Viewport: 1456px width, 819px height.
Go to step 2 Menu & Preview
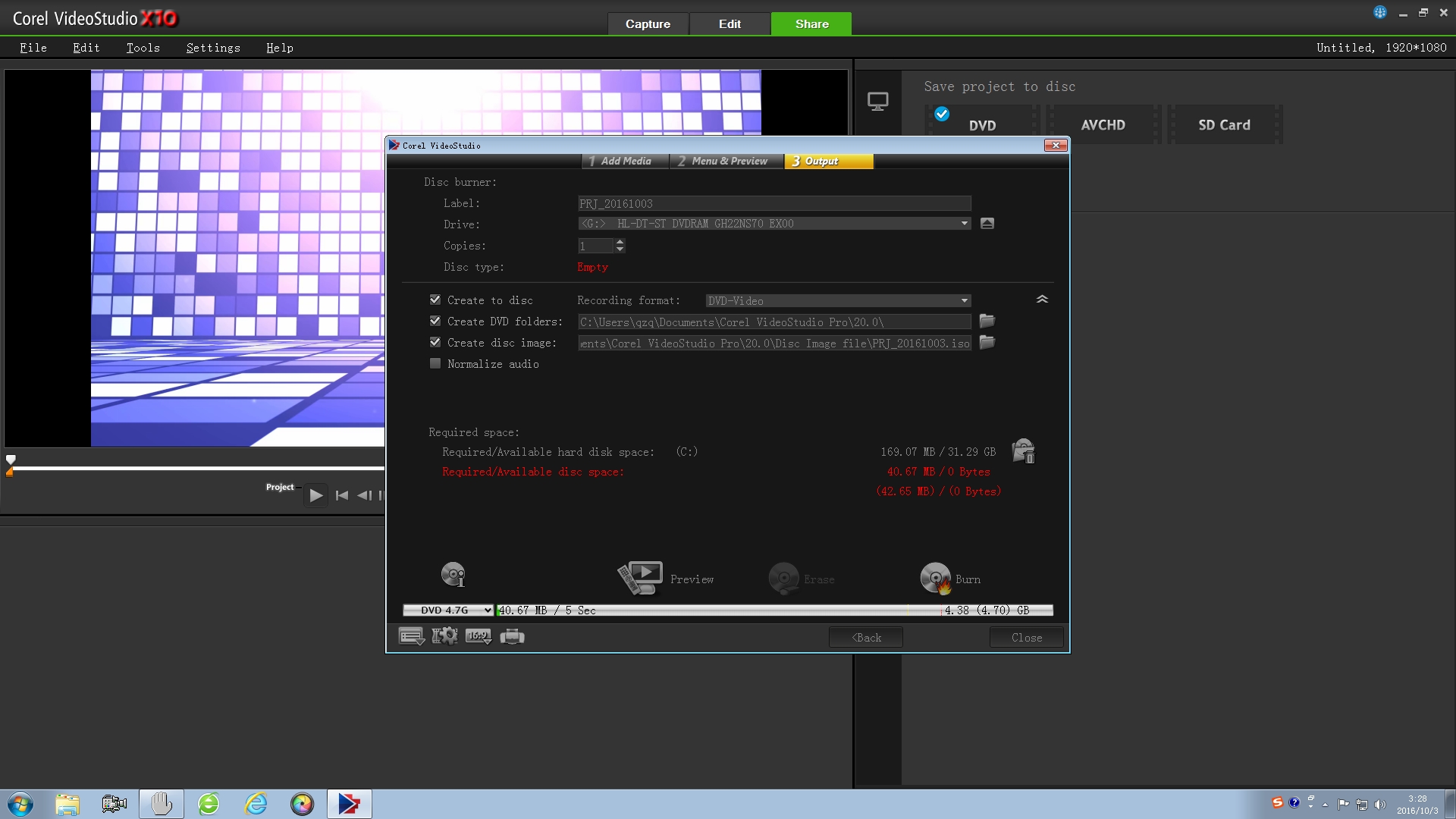tap(726, 161)
